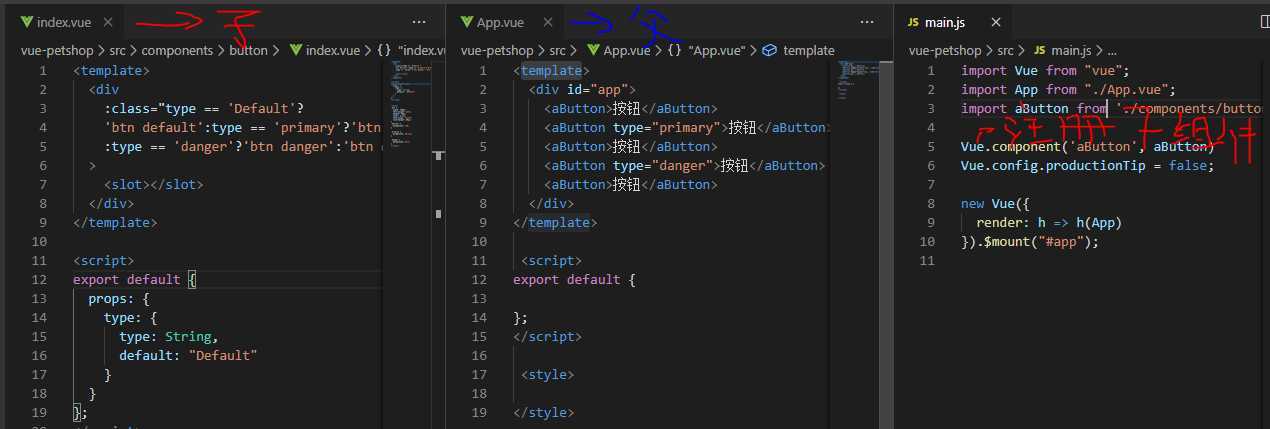This screenshot has width=1270, height=429.
Task: Click aButton type="primary" line in App.vue
Action: pyautogui.click(x=688, y=128)
